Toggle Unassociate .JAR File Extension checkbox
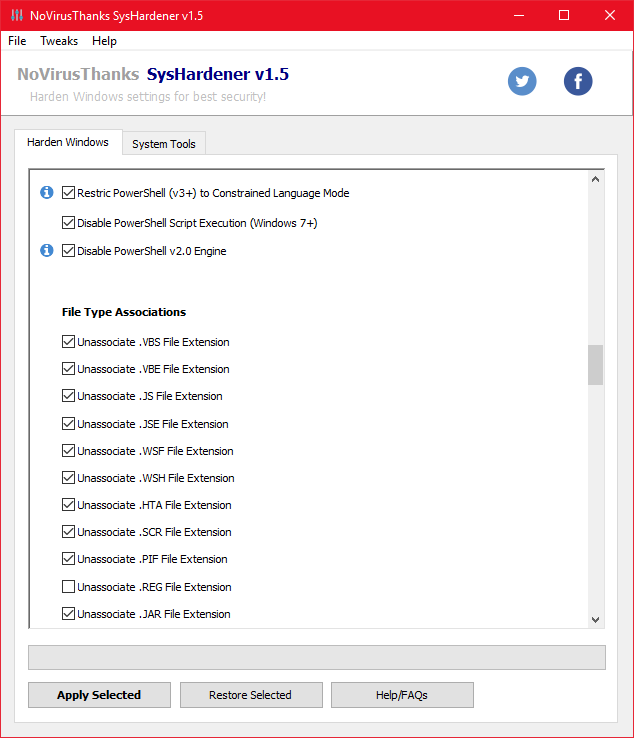This screenshot has width=634, height=738. coord(68,614)
